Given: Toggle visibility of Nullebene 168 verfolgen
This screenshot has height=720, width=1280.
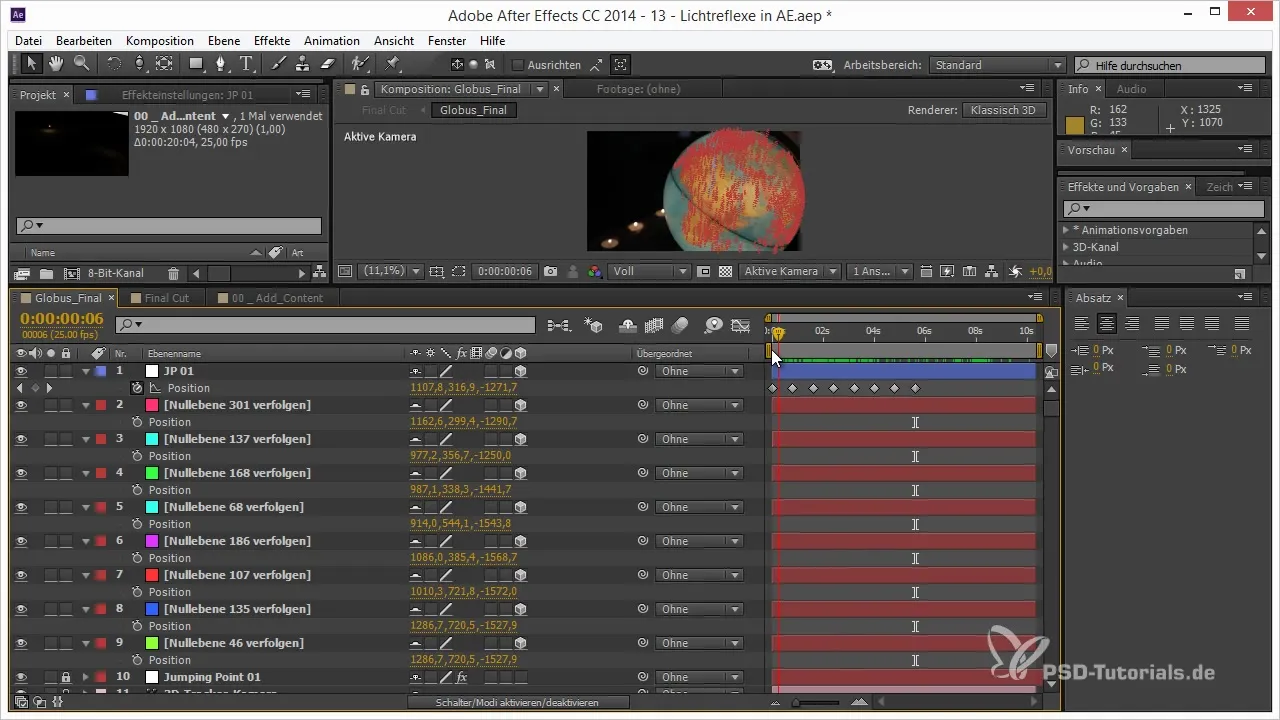Looking at the screenshot, I should click(21, 473).
